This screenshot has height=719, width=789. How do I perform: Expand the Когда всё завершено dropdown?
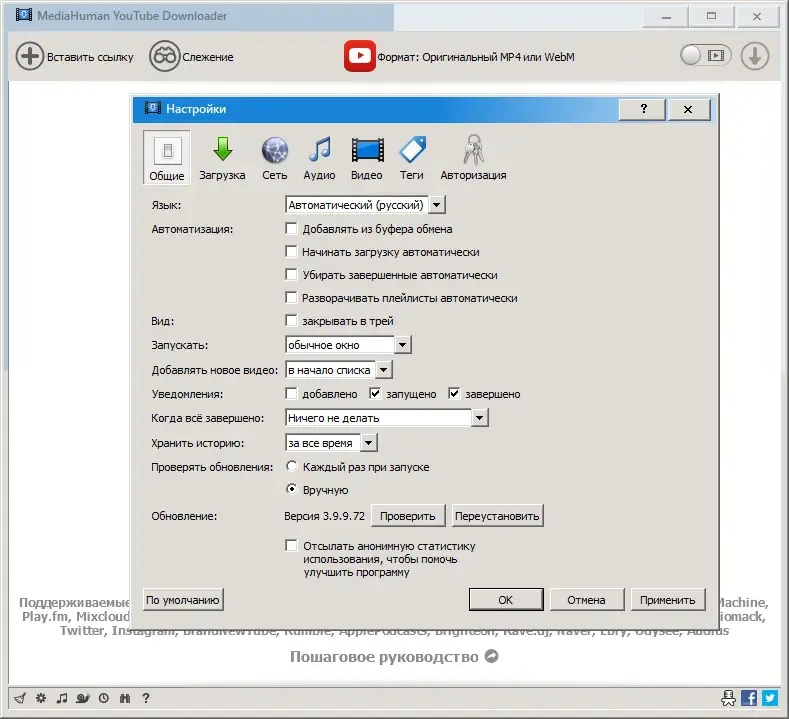pos(386,418)
